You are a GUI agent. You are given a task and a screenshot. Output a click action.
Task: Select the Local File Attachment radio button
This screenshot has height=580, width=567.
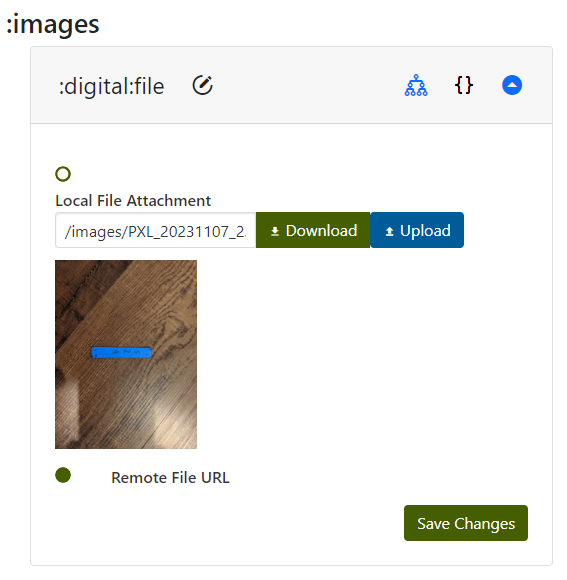click(x=63, y=174)
